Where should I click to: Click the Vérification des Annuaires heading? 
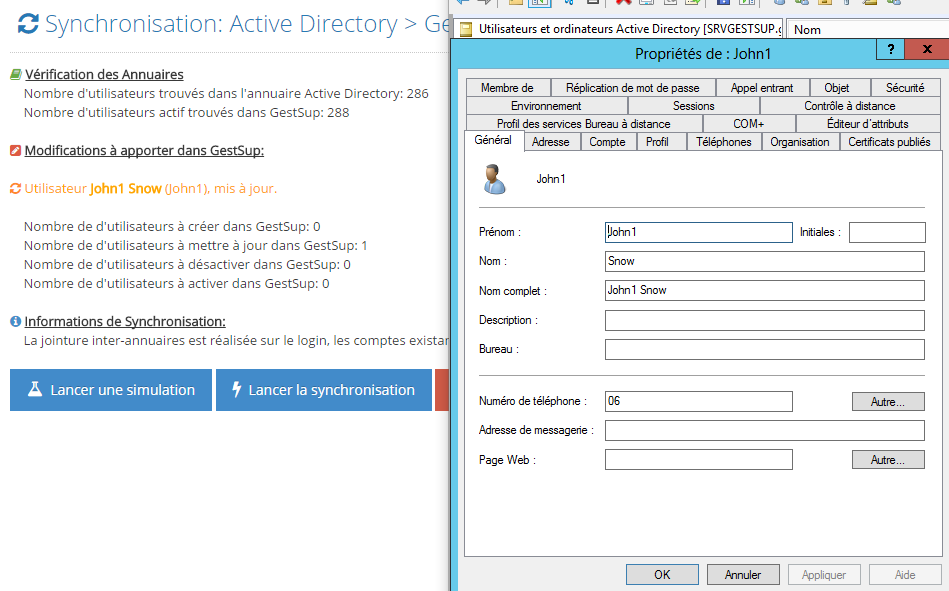pos(104,74)
